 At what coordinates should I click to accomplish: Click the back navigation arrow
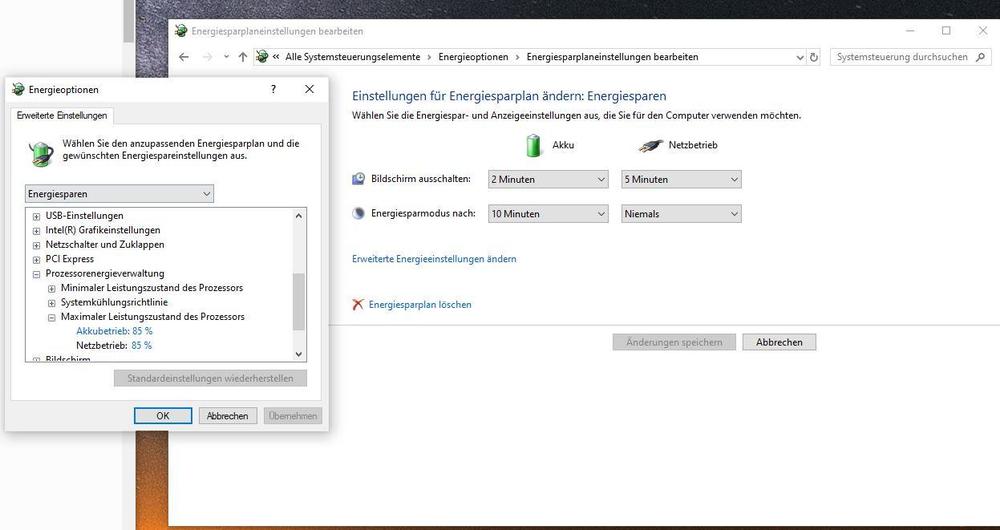coord(183,57)
